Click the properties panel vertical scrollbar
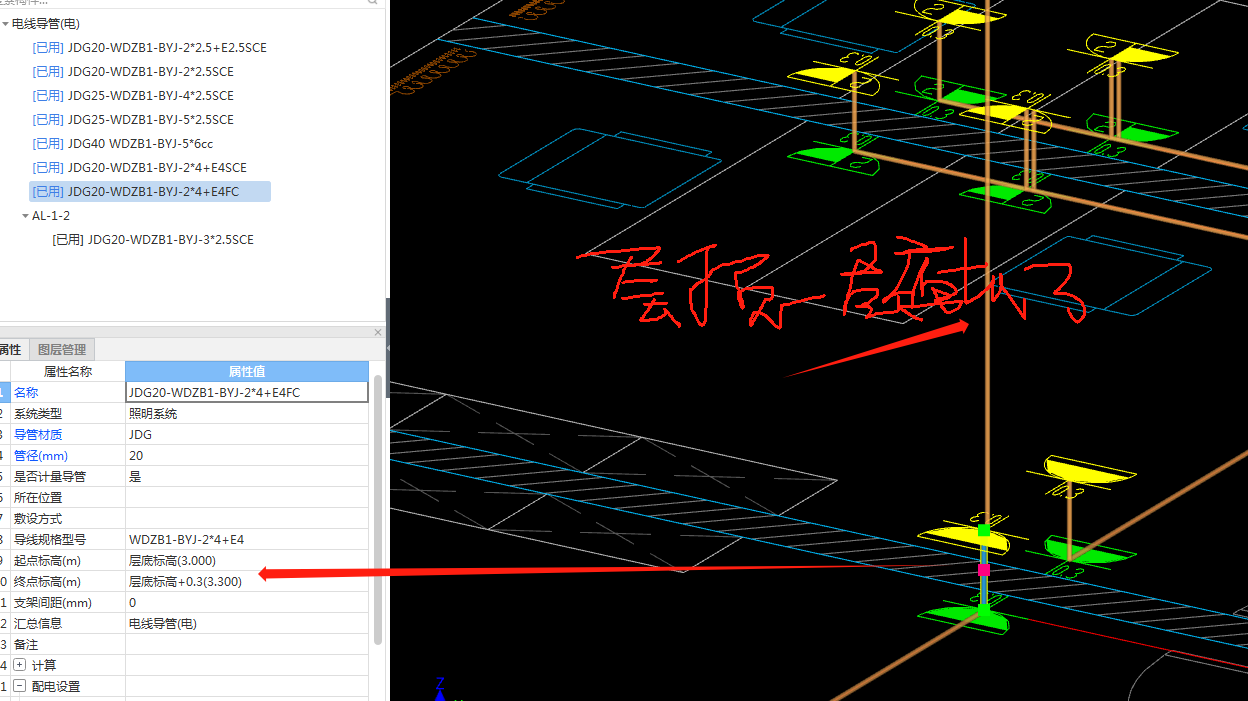Screen dimensions: 1248x701 (x=377, y=510)
